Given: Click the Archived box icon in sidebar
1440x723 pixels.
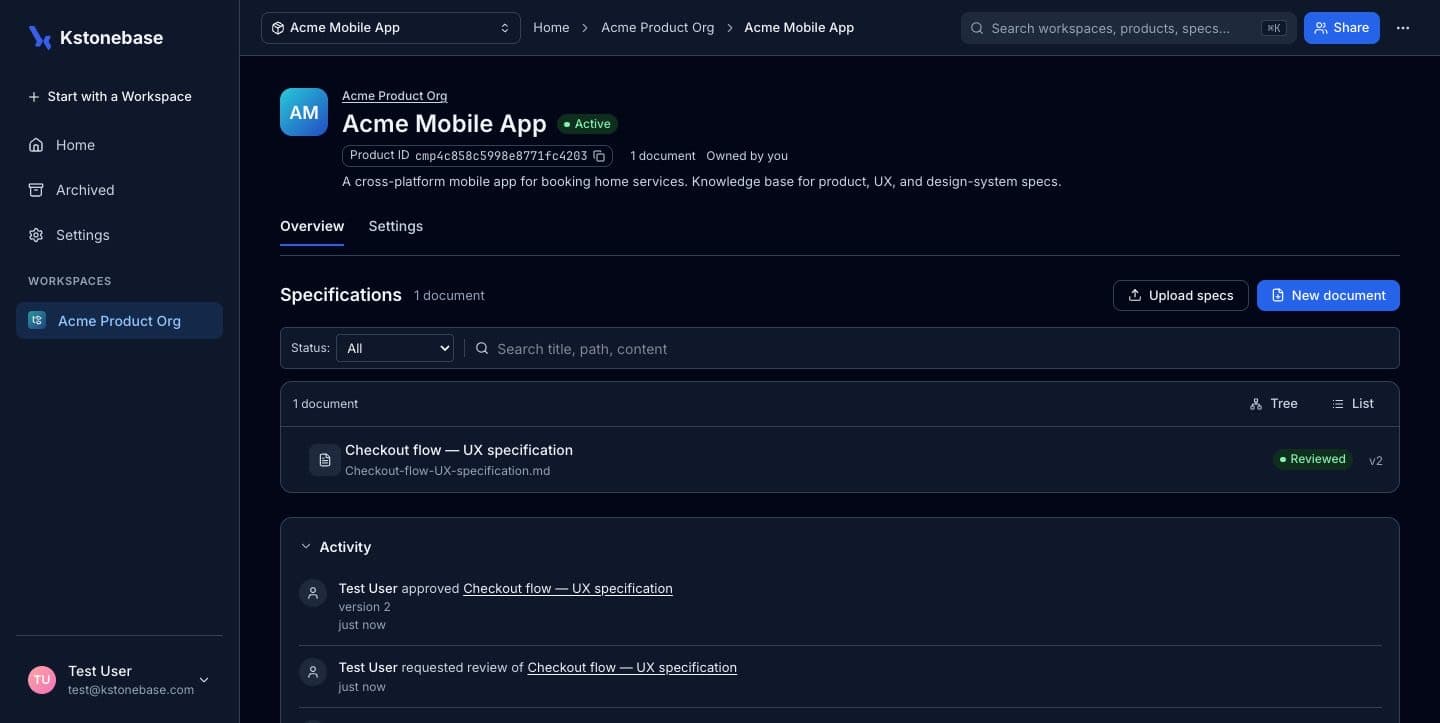Looking at the screenshot, I should click(36, 190).
